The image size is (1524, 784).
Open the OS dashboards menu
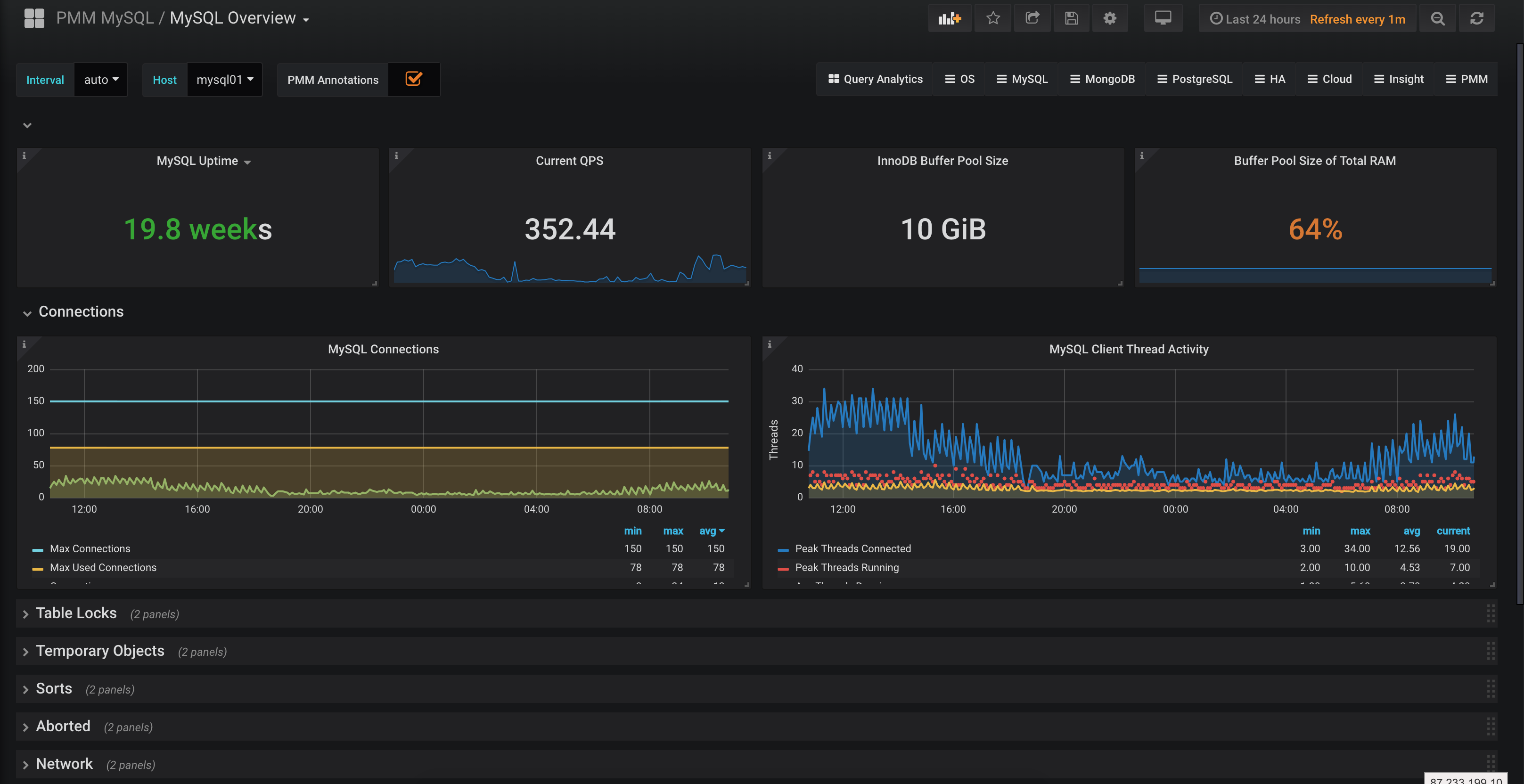click(959, 79)
